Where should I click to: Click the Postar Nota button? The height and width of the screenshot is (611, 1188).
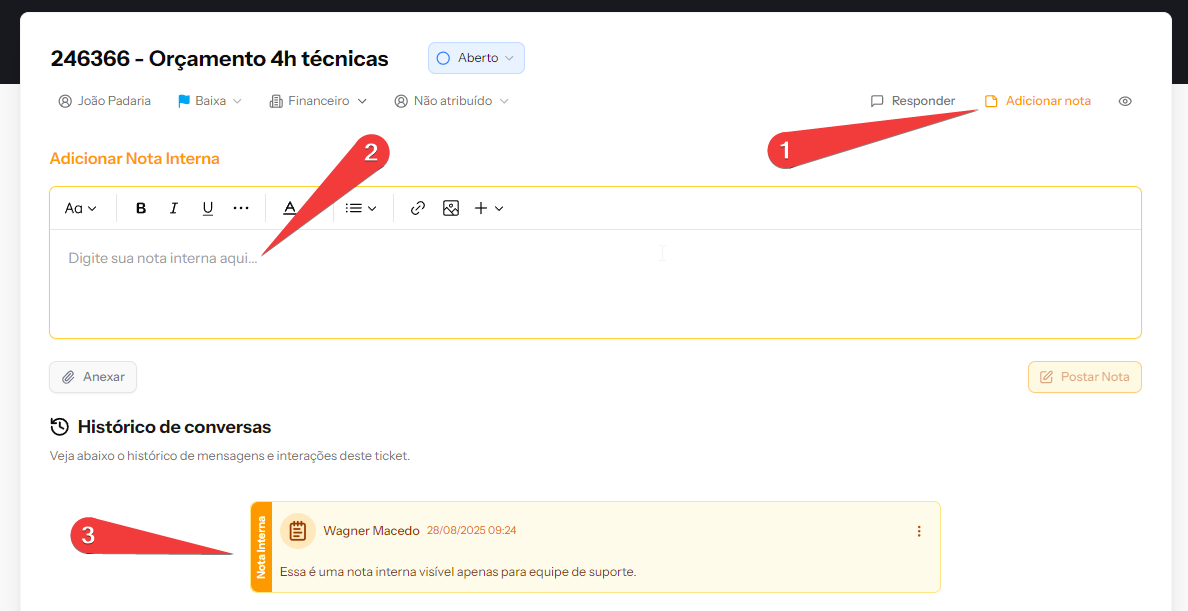[x=1085, y=377]
